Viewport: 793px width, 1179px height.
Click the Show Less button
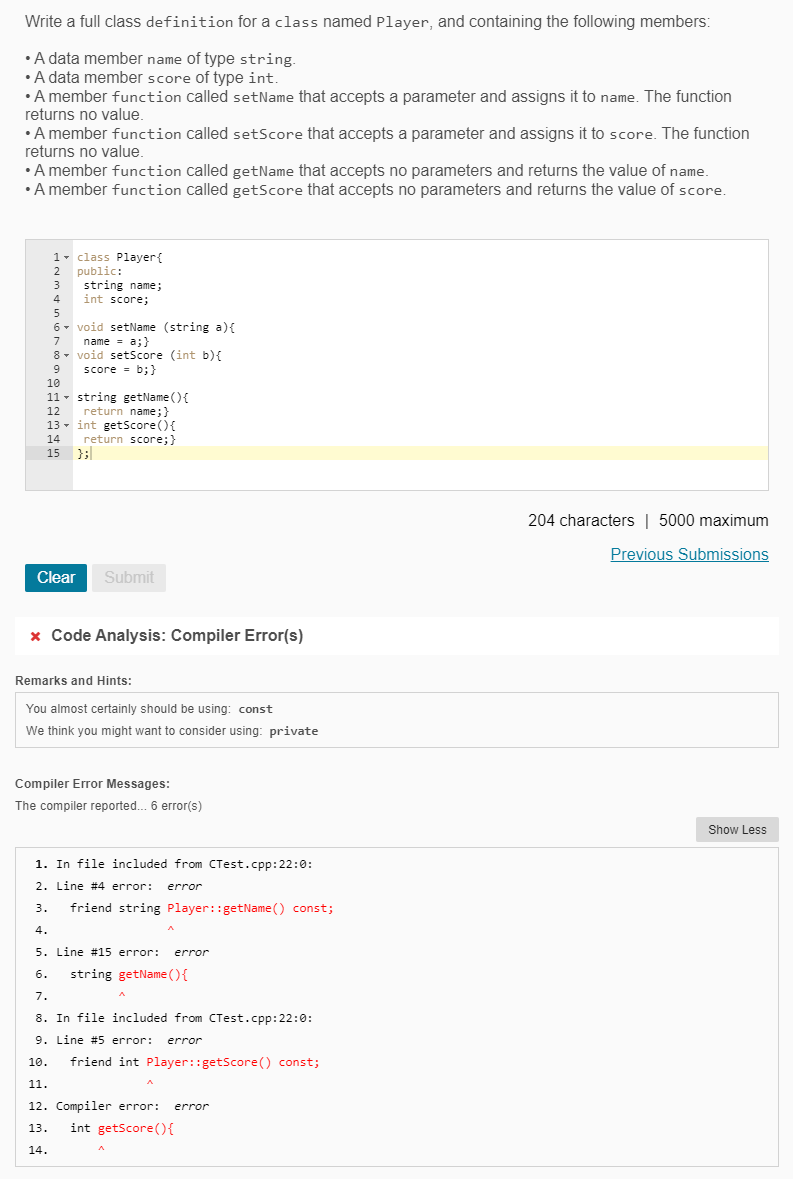tap(737, 829)
